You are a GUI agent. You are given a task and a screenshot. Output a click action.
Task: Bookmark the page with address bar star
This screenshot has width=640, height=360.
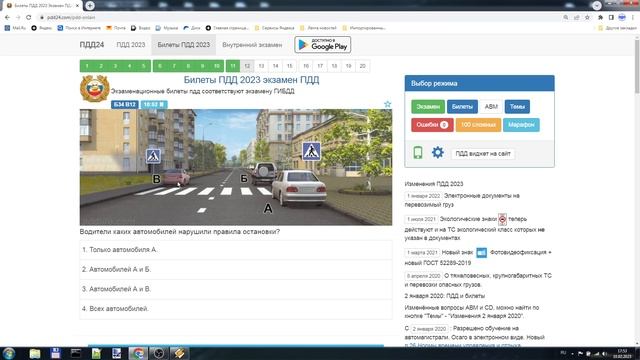click(x=587, y=18)
